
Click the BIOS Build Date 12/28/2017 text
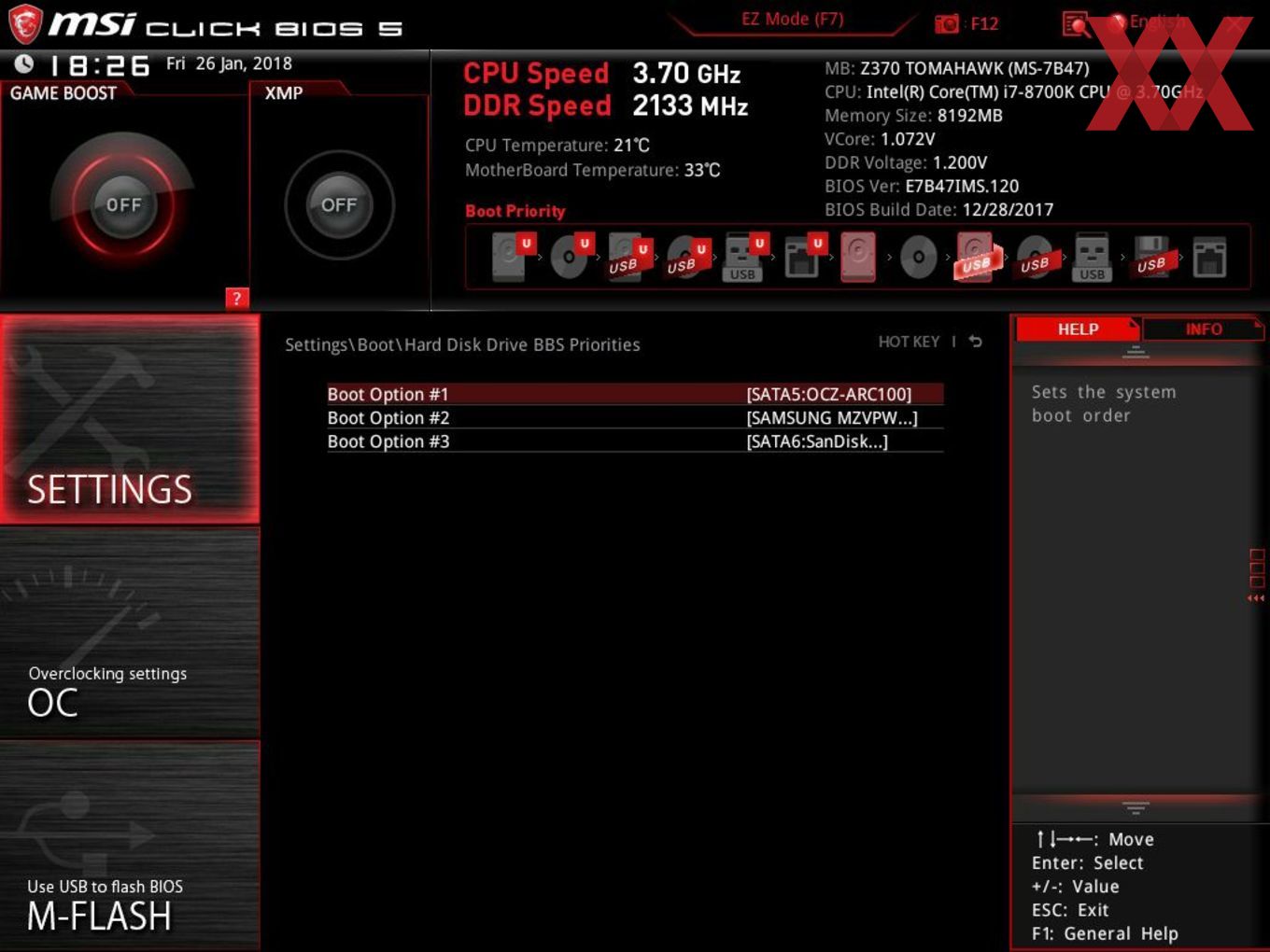tap(938, 210)
